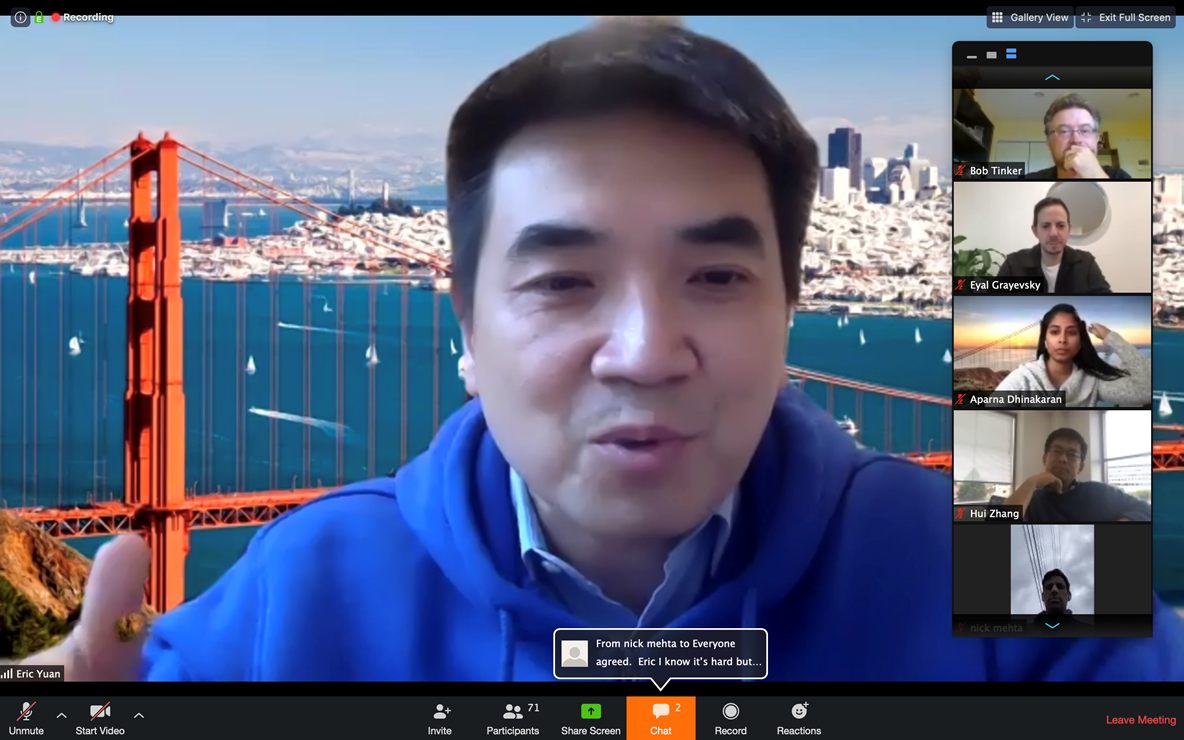Click the muted mic icon beside Aparna Dhinakaran
The image size is (1184, 740).
pyautogui.click(x=961, y=399)
